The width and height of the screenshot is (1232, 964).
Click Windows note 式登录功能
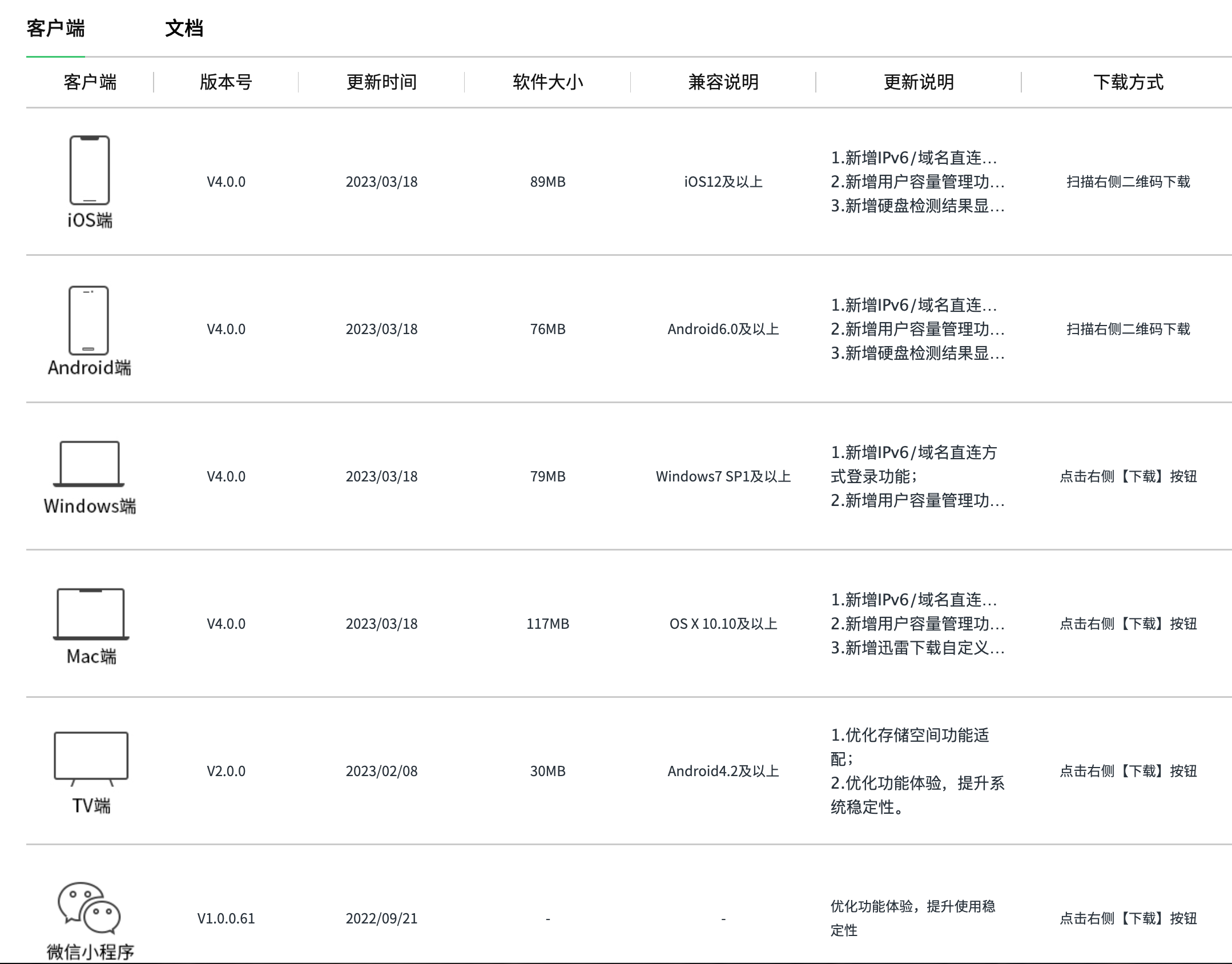pyautogui.click(x=874, y=477)
